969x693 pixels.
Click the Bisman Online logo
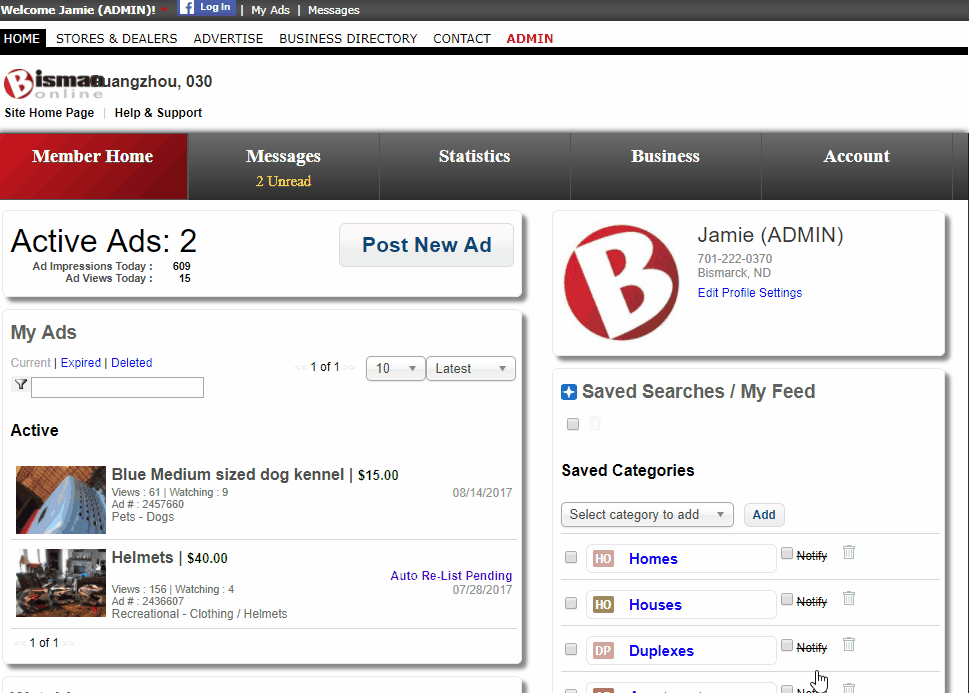[x=52, y=83]
